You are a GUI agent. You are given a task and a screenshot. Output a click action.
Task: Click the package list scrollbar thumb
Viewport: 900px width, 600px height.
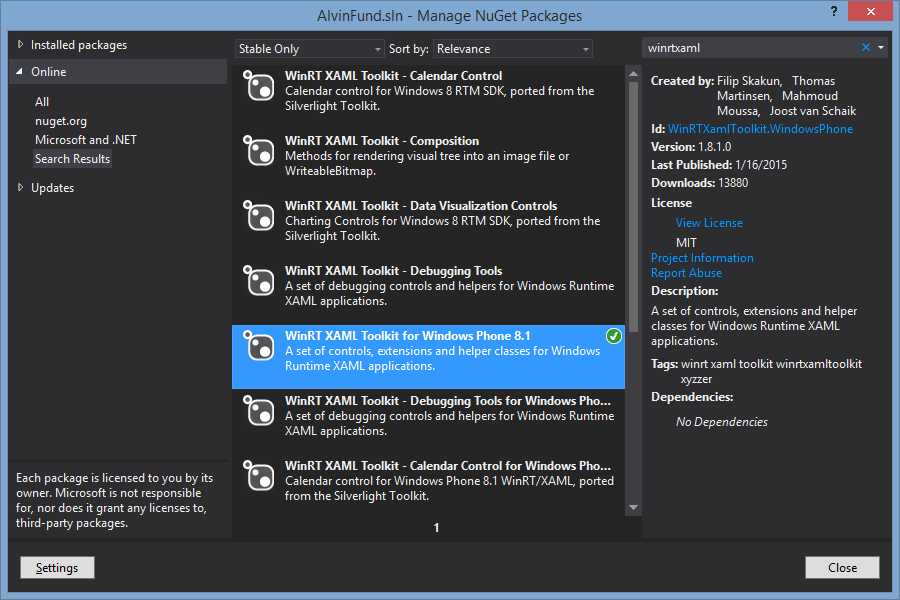[633, 207]
